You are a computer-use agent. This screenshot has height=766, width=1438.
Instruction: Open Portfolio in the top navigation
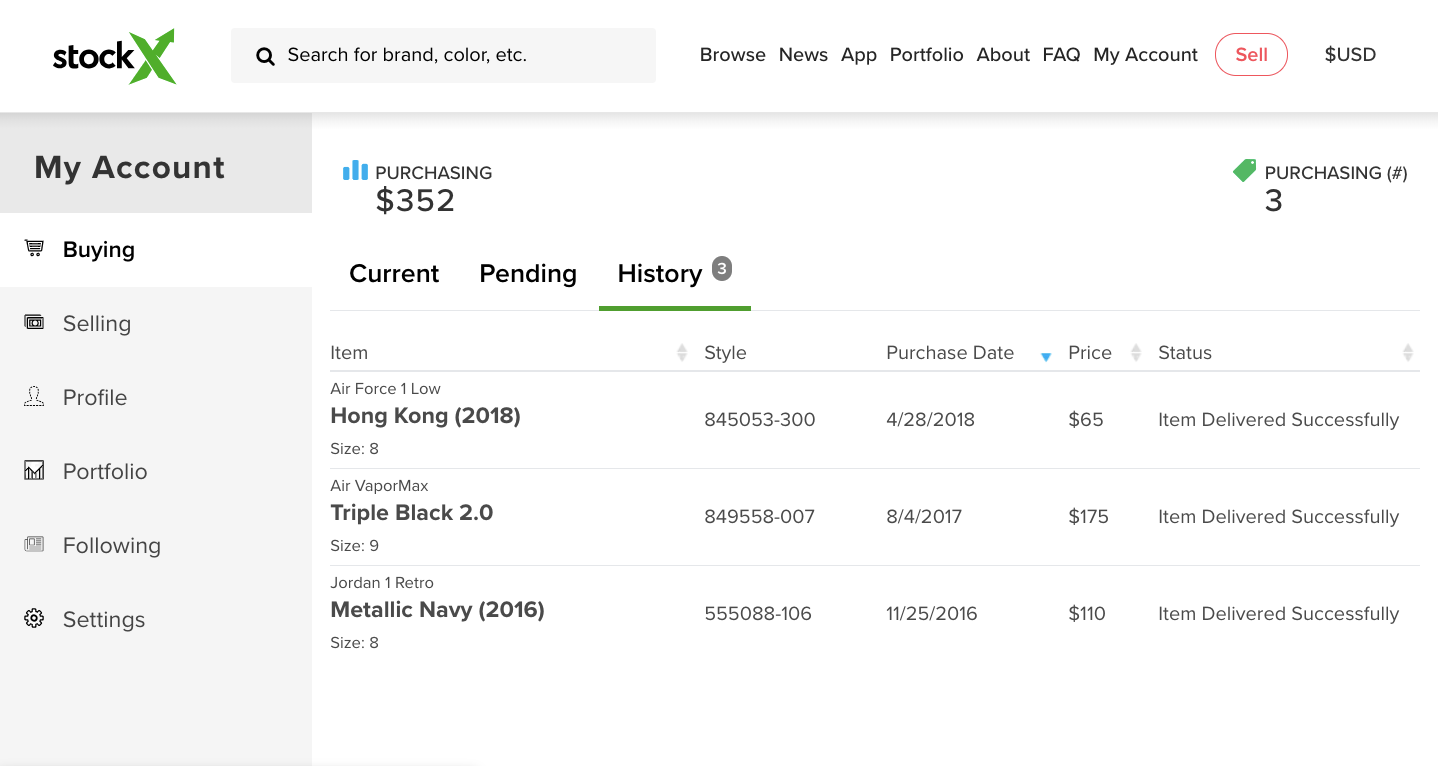(x=927, y=55)
